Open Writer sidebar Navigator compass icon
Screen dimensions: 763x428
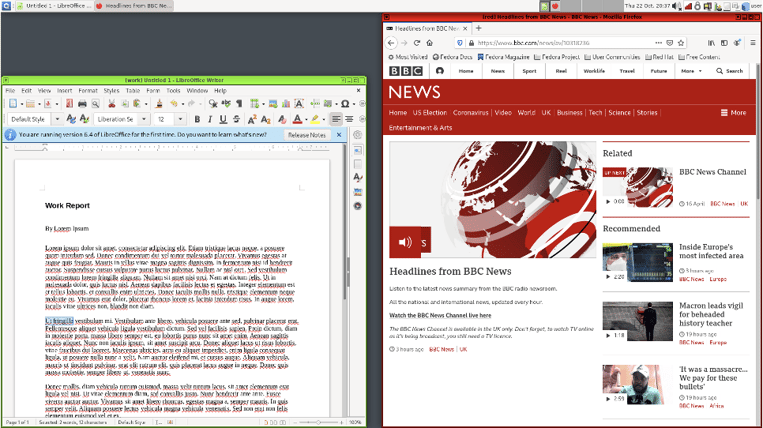pos(358,206)
